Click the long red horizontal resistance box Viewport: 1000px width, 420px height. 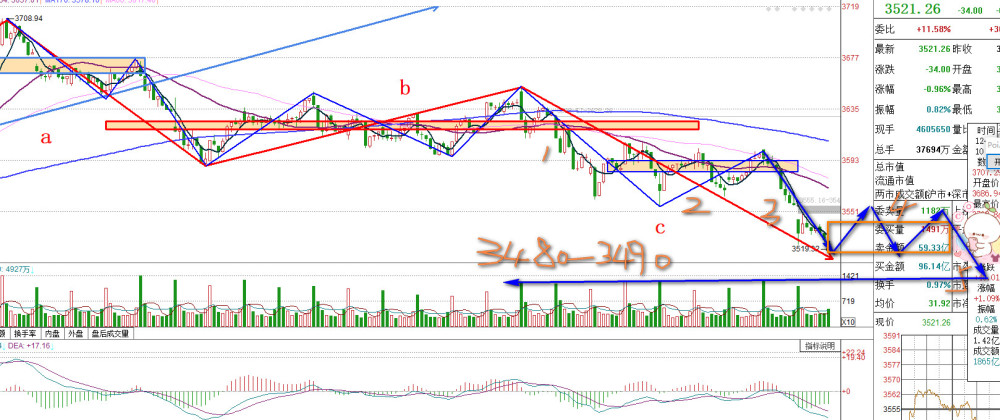[400, 125]
